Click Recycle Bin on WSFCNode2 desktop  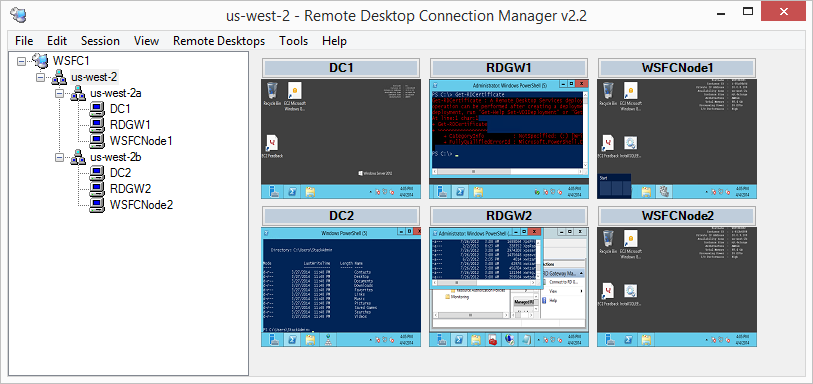[608, 242]
